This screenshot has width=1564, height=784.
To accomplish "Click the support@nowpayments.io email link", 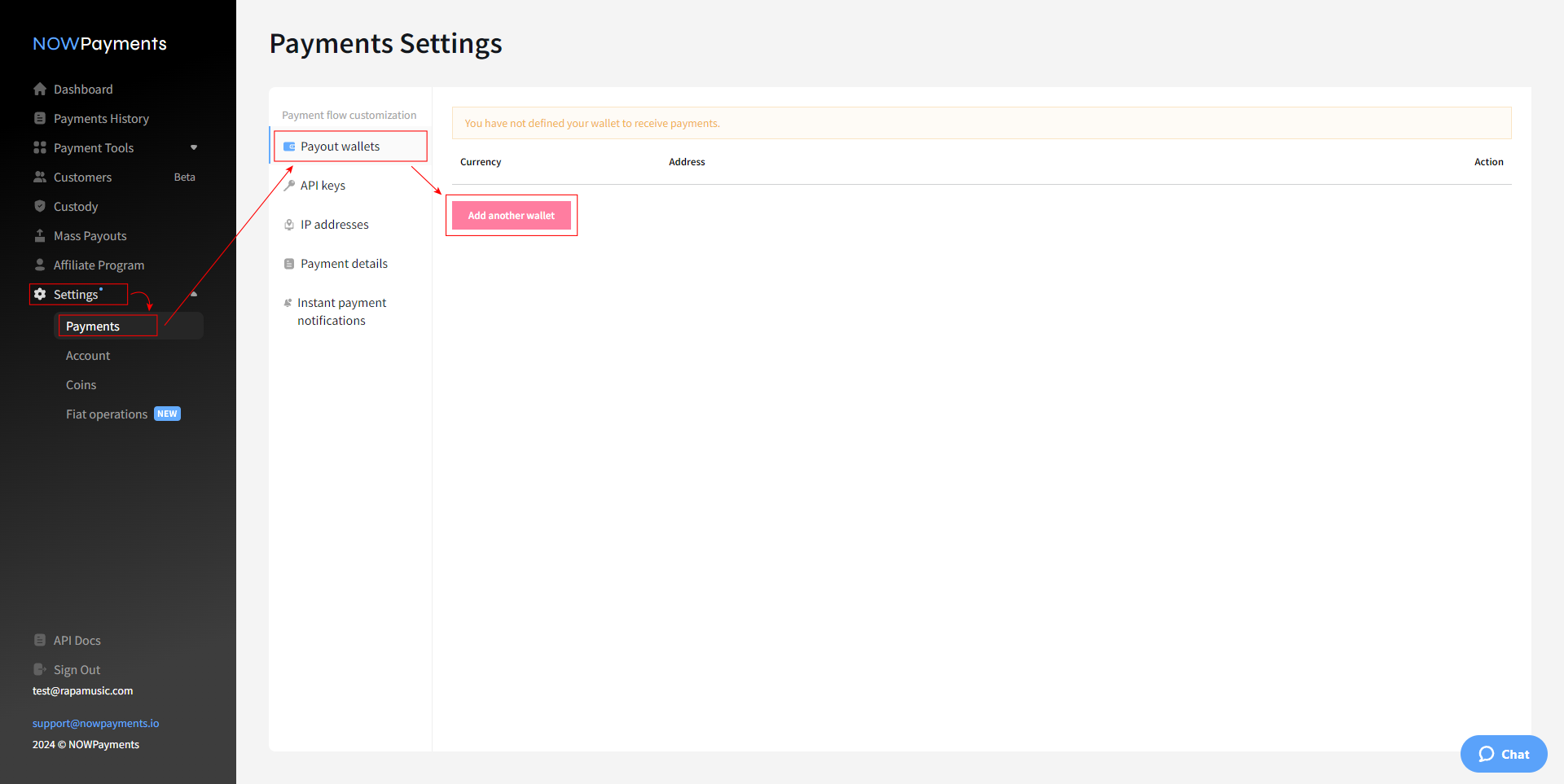I will point(95,723).
